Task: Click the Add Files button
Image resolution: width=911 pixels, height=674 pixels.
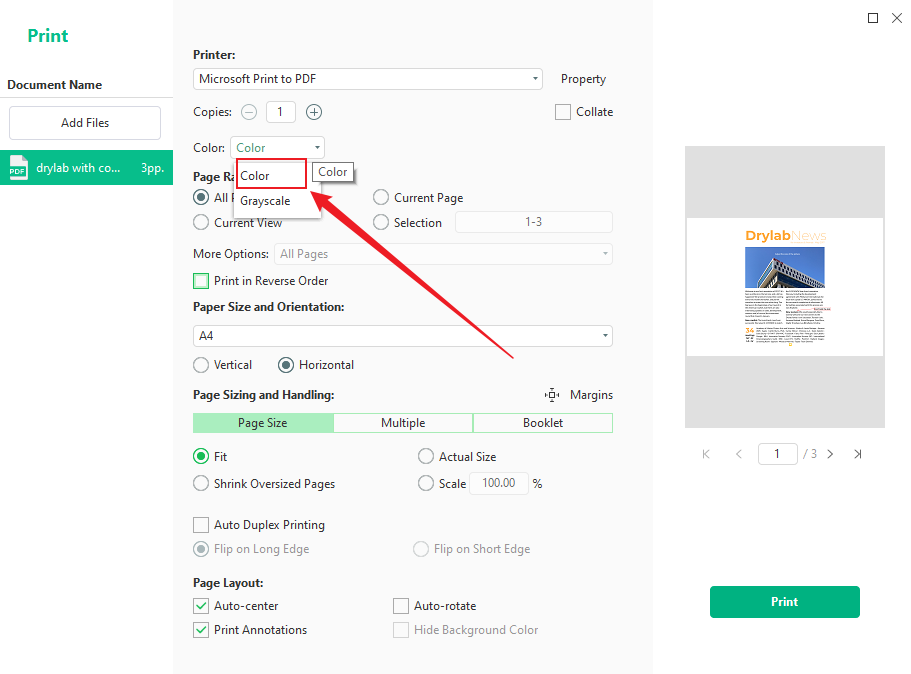Action: pos(84,122)
